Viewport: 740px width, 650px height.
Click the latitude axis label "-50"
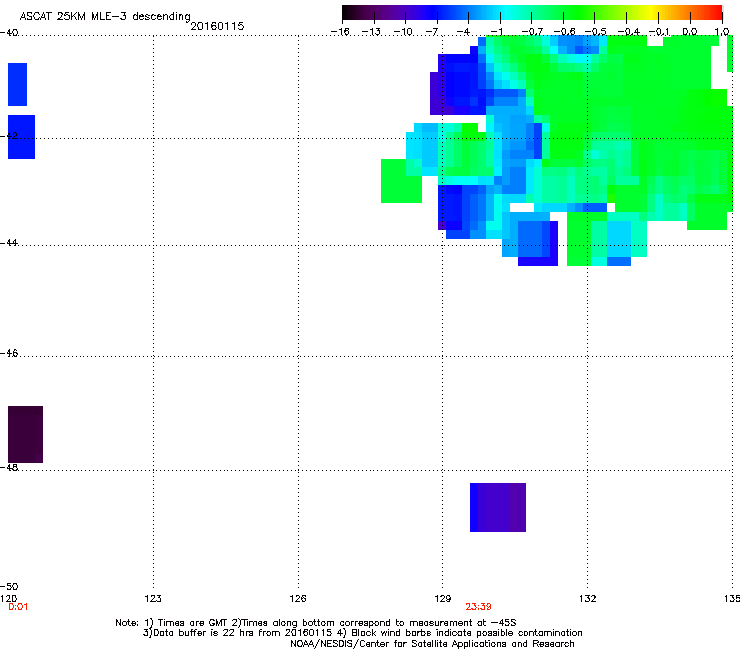tap(9, 586)
